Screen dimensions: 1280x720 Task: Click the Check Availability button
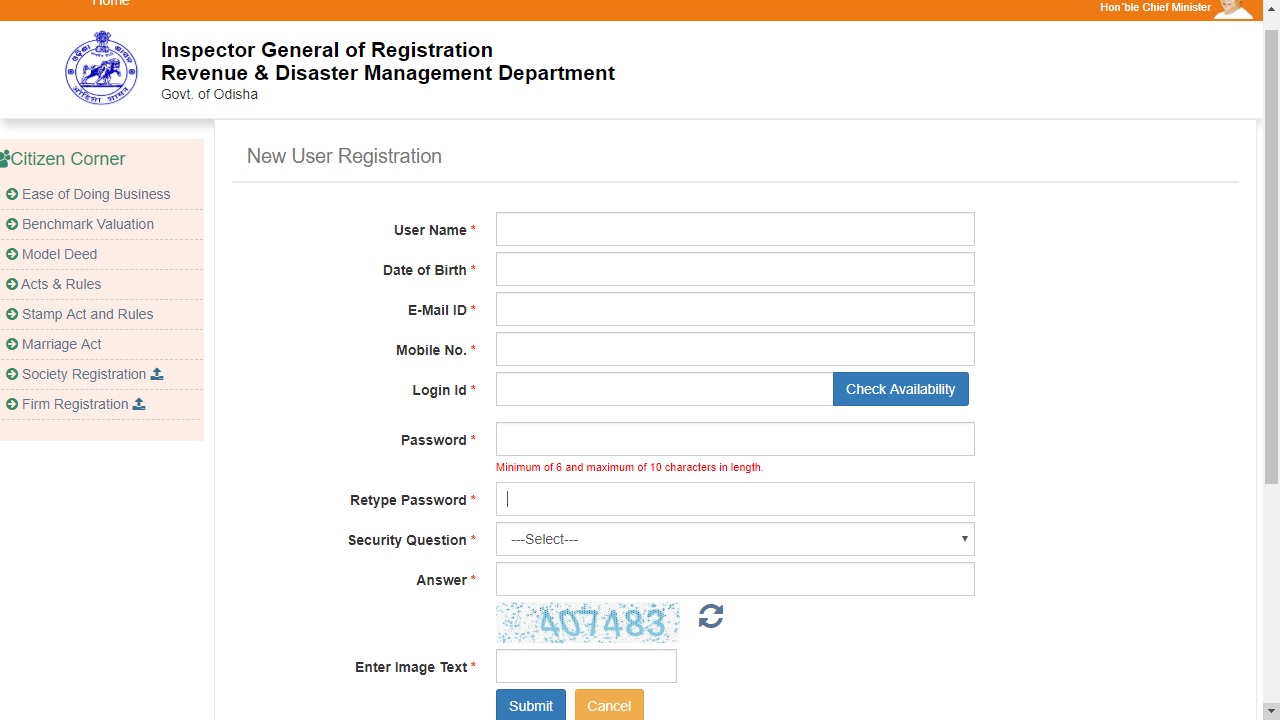[x=900, y=389]
